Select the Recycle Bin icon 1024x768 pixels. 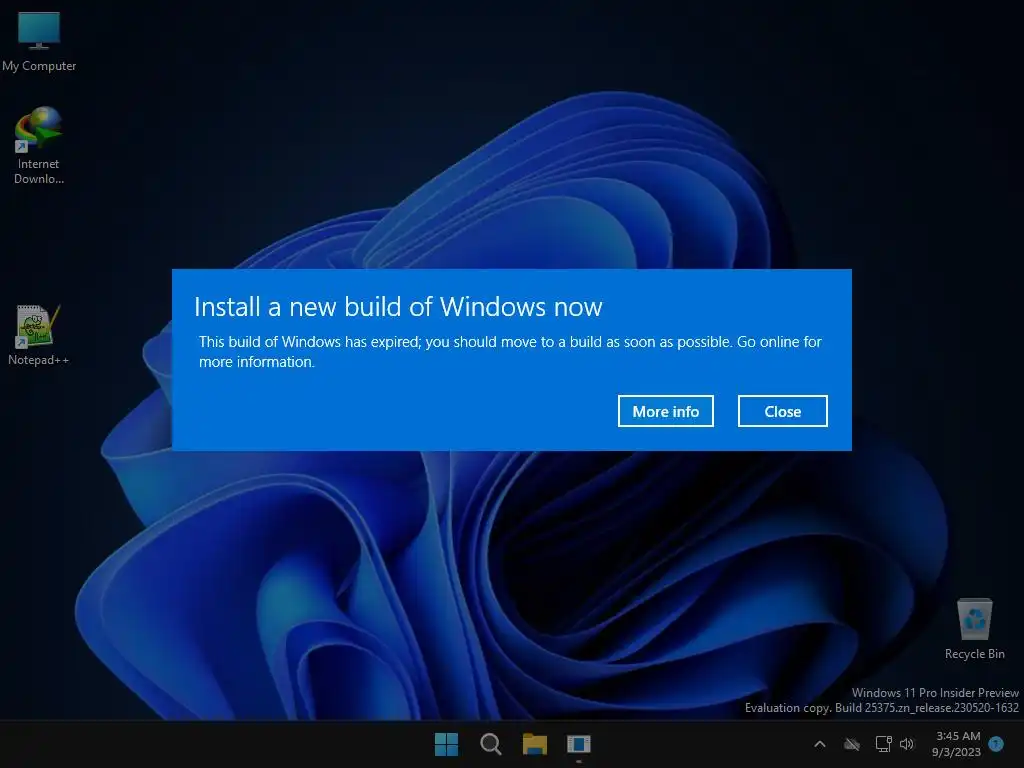point(974,629)
